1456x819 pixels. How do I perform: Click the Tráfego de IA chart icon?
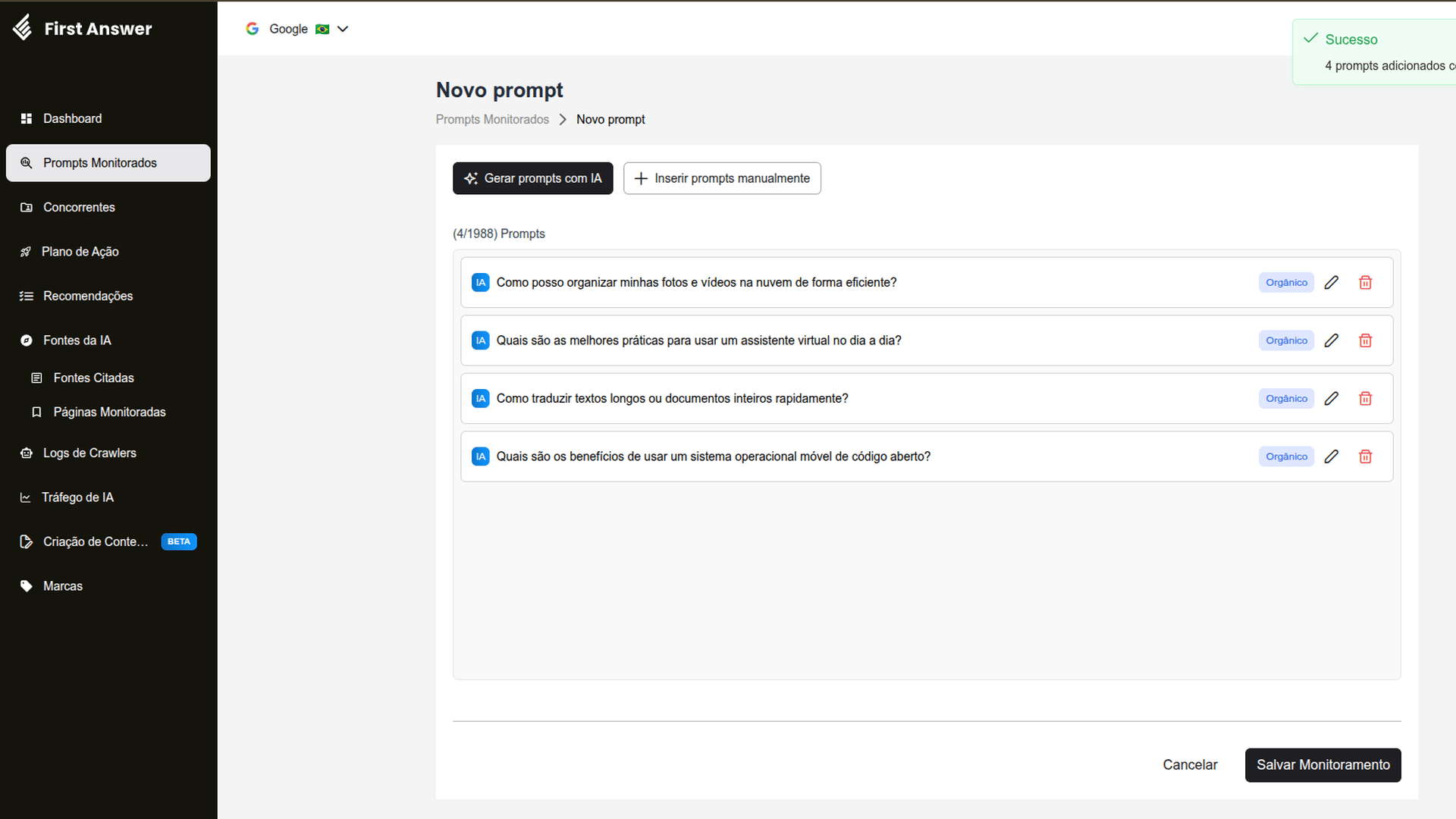pos(26,497)
